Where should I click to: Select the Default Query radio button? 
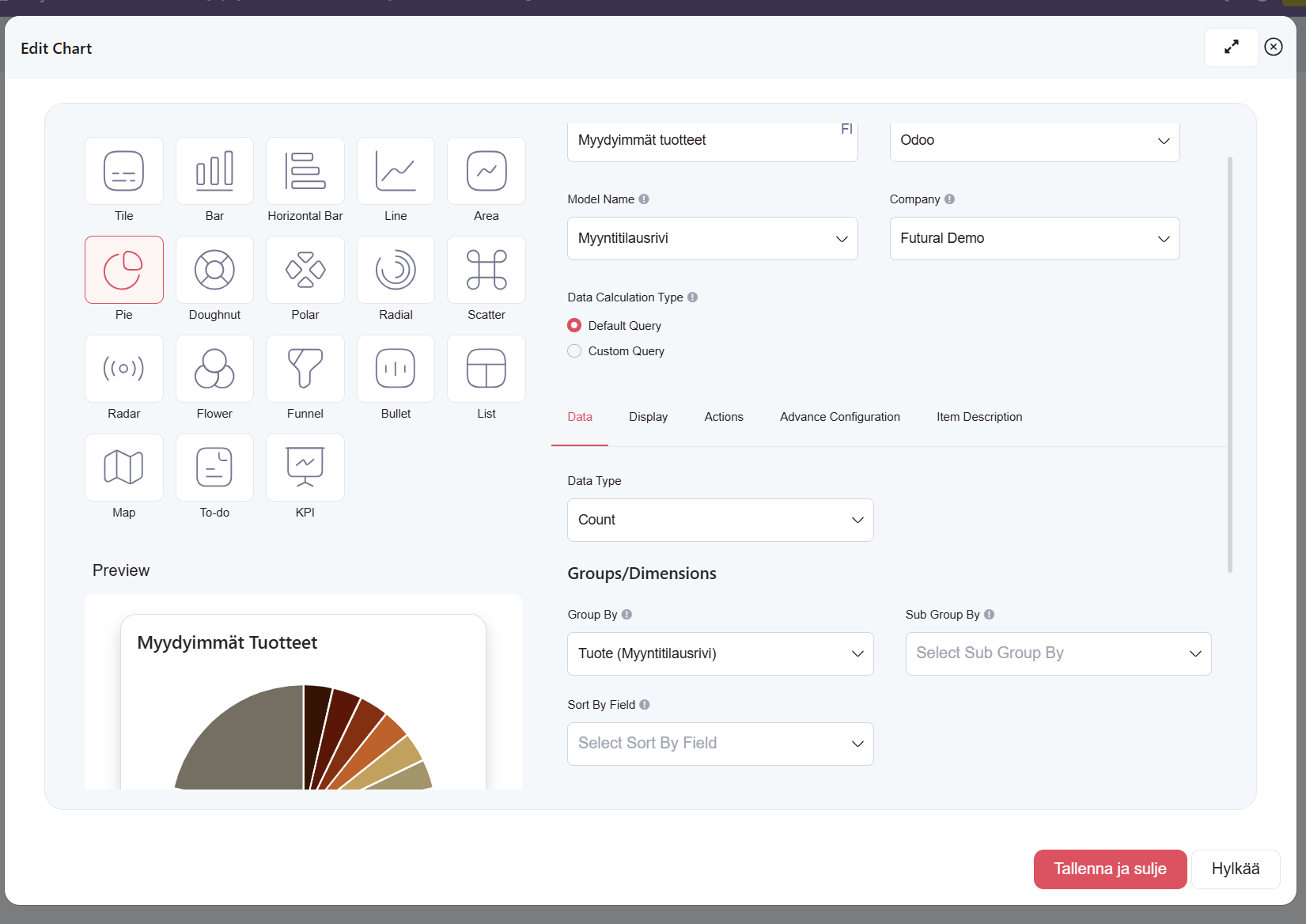coord(574,326)
